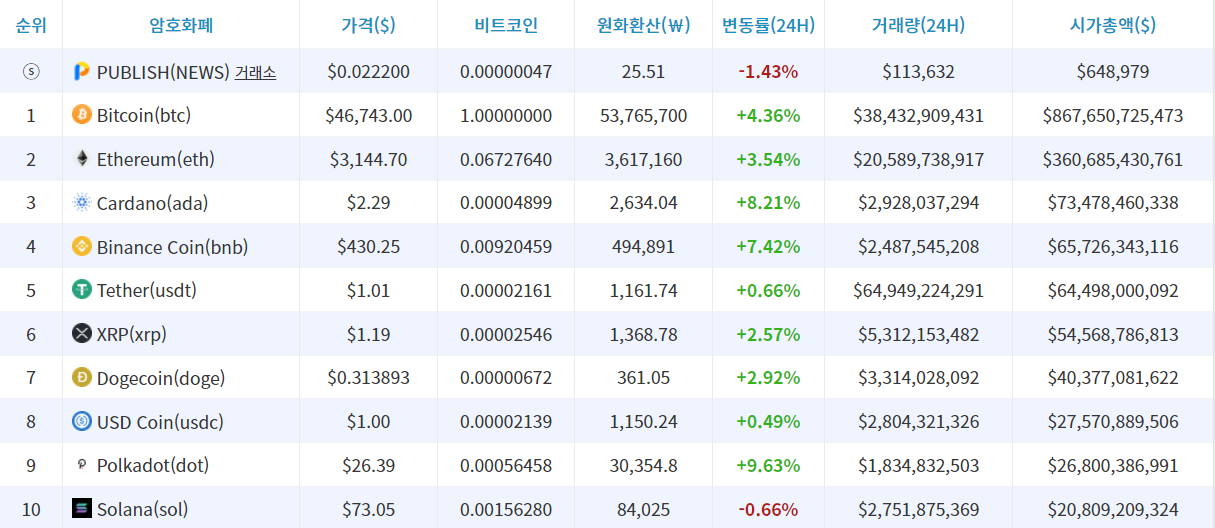This screenshot has width=1215, height=528.
Task: Click the Dogecoin logo icon
Action: (82, 378)
